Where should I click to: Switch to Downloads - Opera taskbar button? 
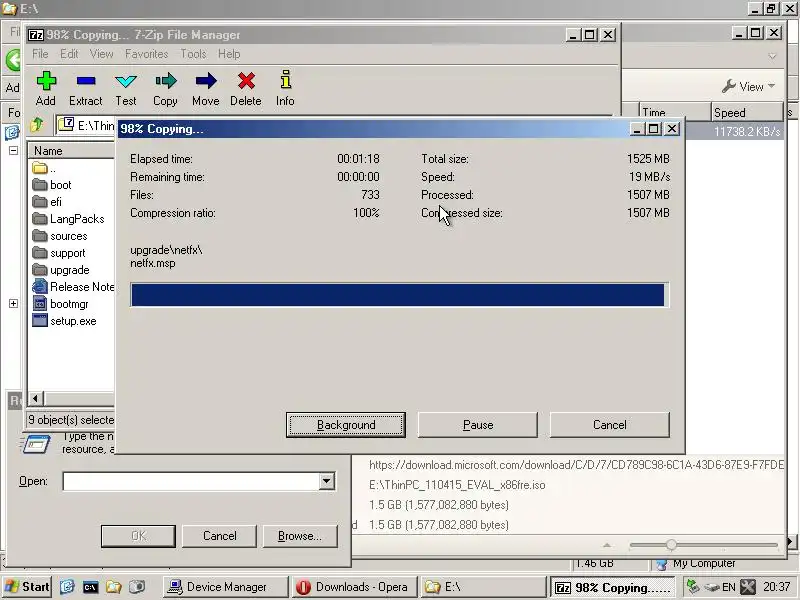pos(354,587)
